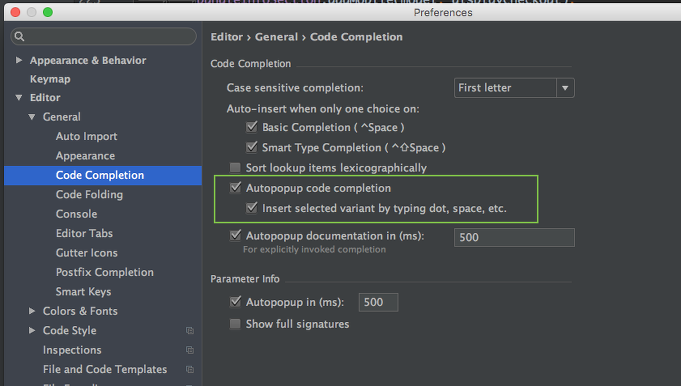Go to Keymap settings
Screen dimensions: 681x386
50,79
